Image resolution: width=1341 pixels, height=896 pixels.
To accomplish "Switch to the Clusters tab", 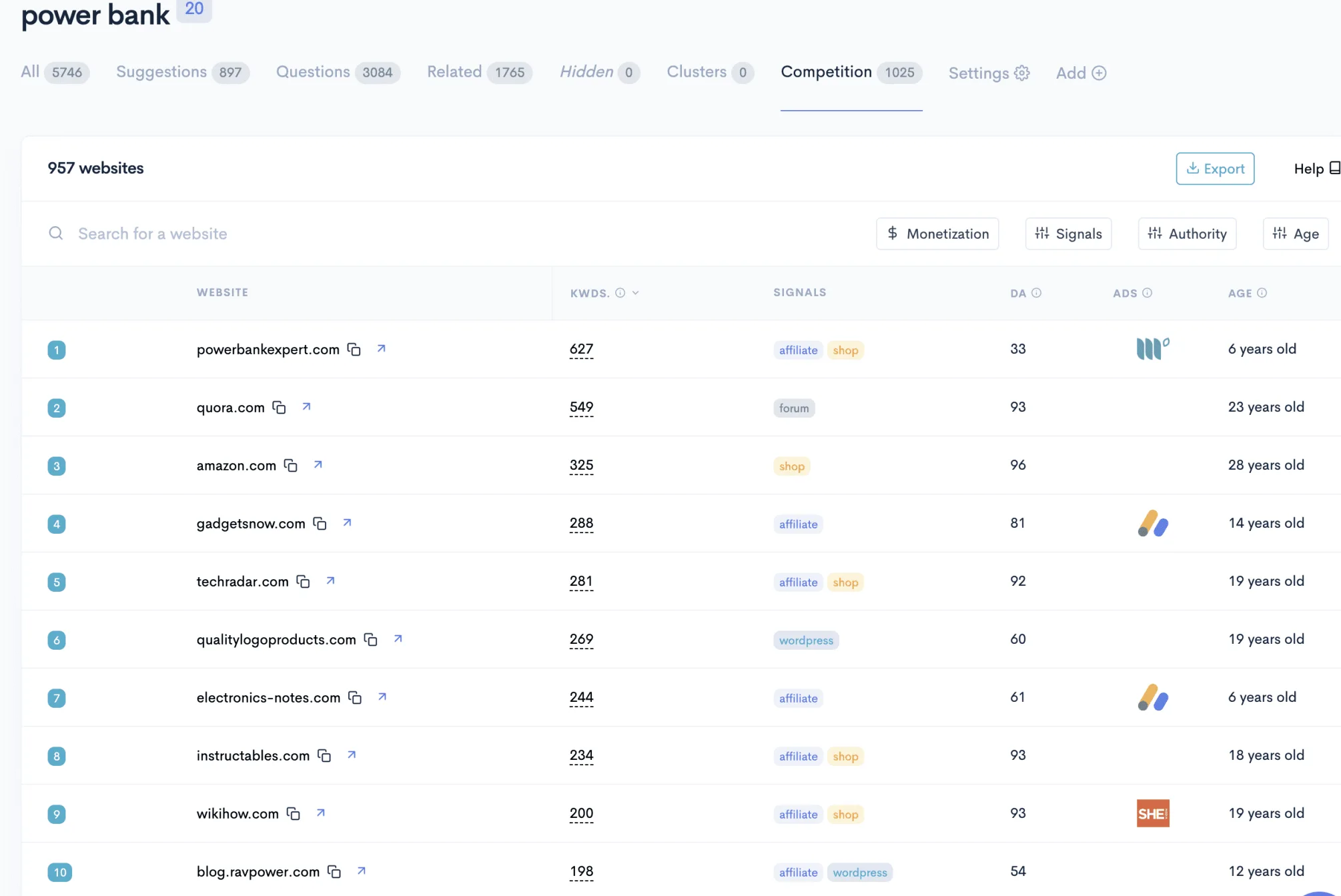I will [711, 72].
